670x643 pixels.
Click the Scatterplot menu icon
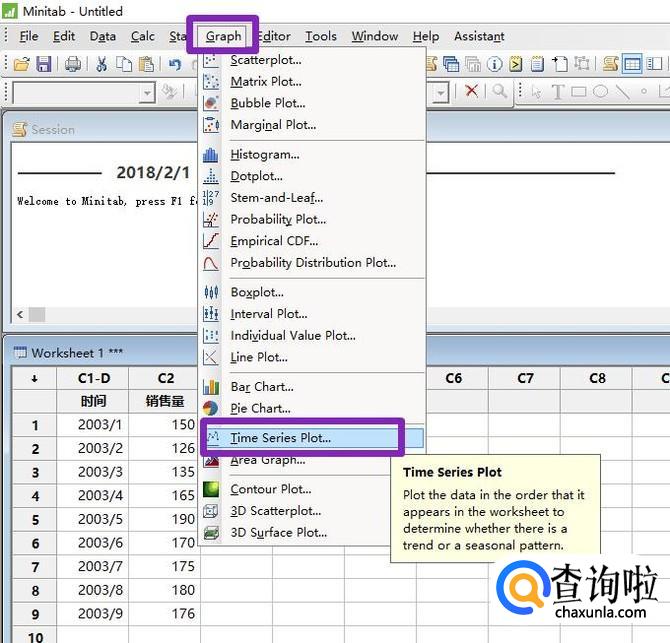pyautogui.click(x=211, y=61)
